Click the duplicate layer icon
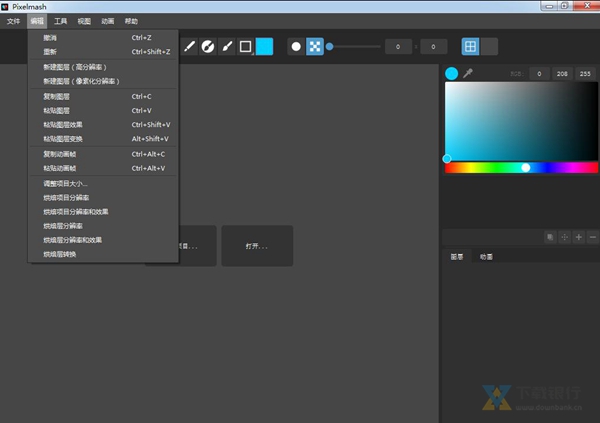Viewport: 600px width, 423px height. [550, 237]
